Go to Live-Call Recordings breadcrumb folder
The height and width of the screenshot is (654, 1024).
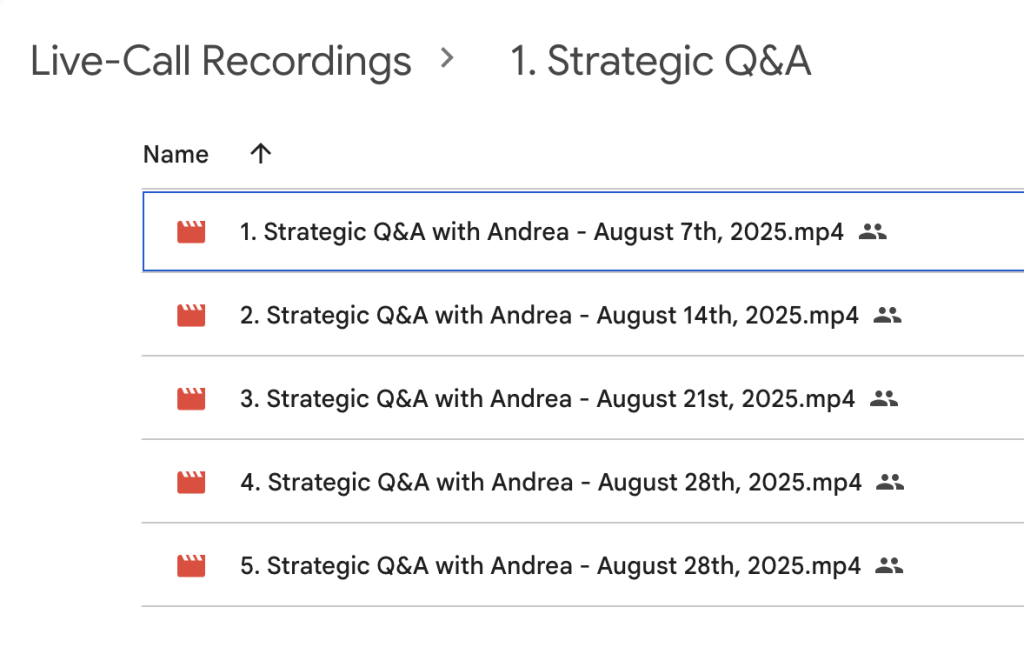pos(221,61)
